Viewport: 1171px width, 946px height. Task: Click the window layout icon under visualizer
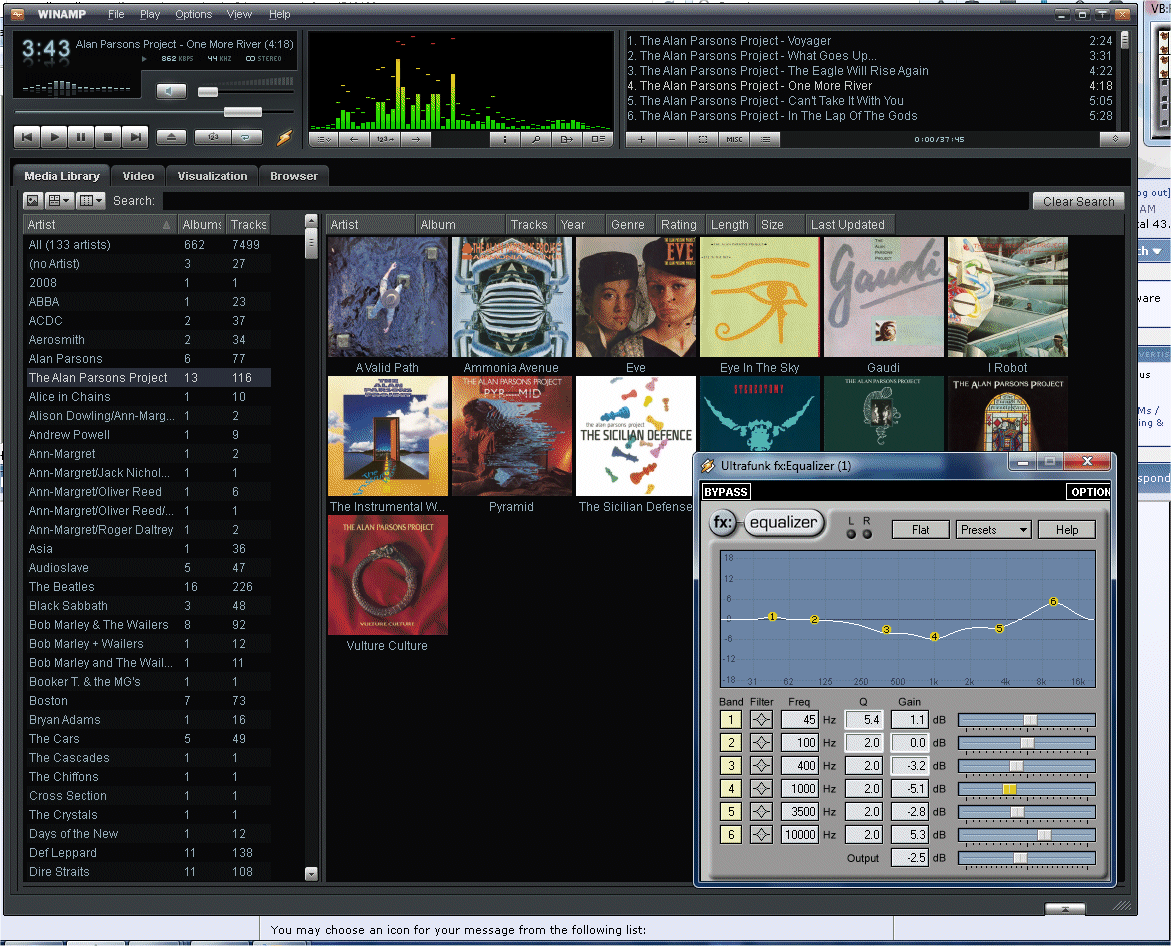tap(598, 139)
